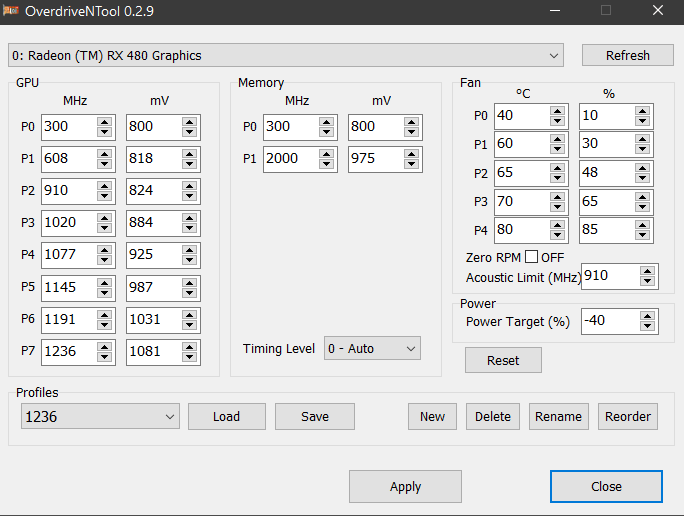Rename the selected profile
684x516 pixels.
(x=558, y=417)
